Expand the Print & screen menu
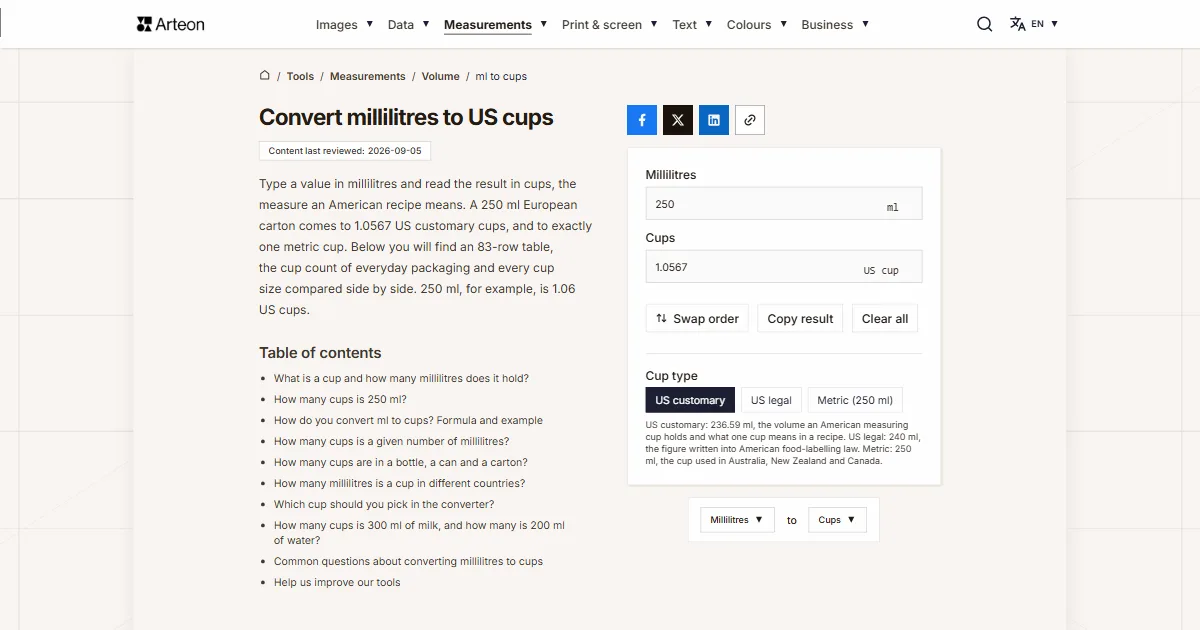 tap(609, 24)
